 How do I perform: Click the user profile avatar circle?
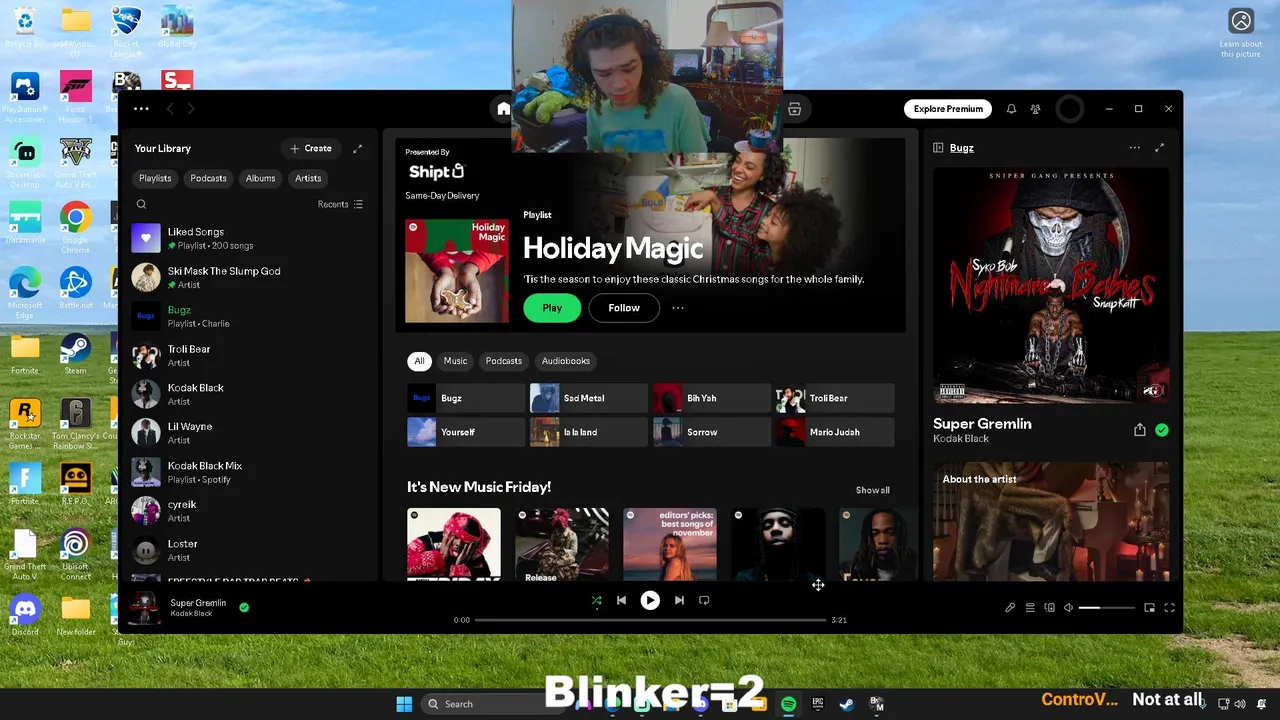[x=1069, y=109]
